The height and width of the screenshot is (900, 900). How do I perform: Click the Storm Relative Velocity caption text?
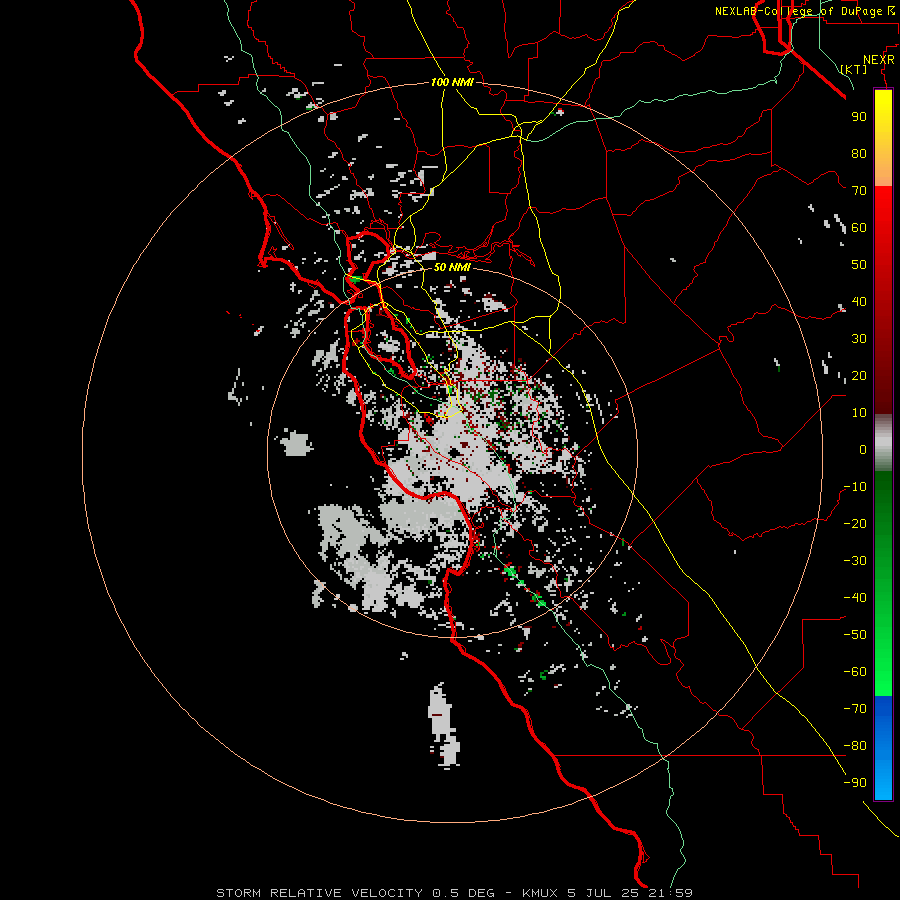(x=454, y=893)
